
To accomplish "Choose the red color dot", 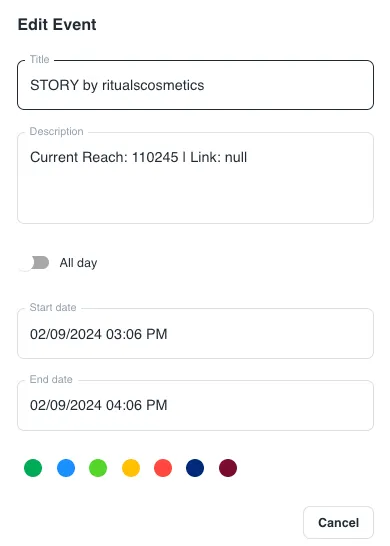I will coord(163,468).
